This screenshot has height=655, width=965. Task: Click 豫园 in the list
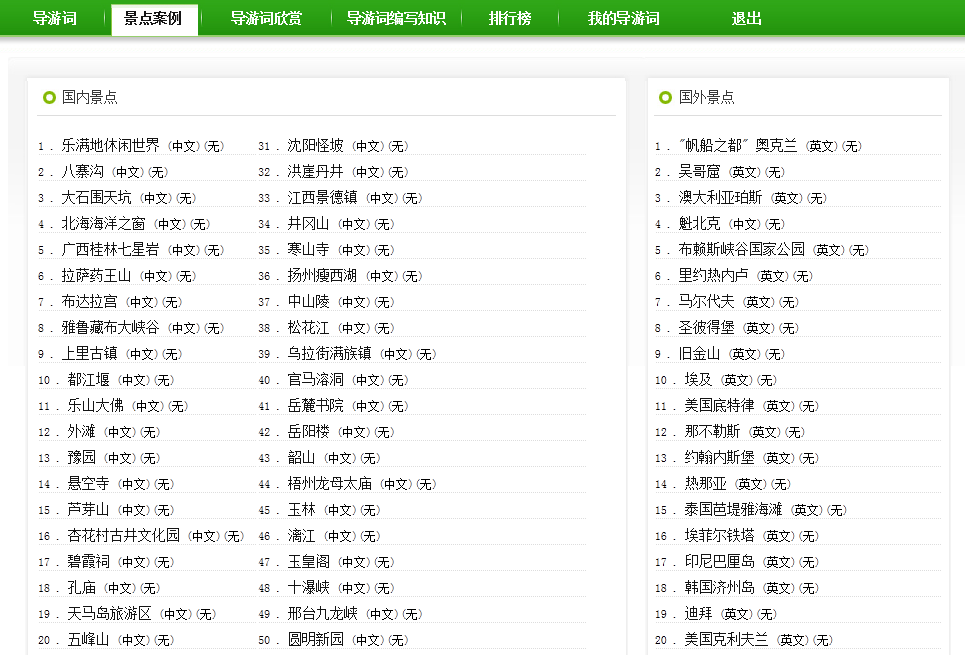[x=81, y=457]
